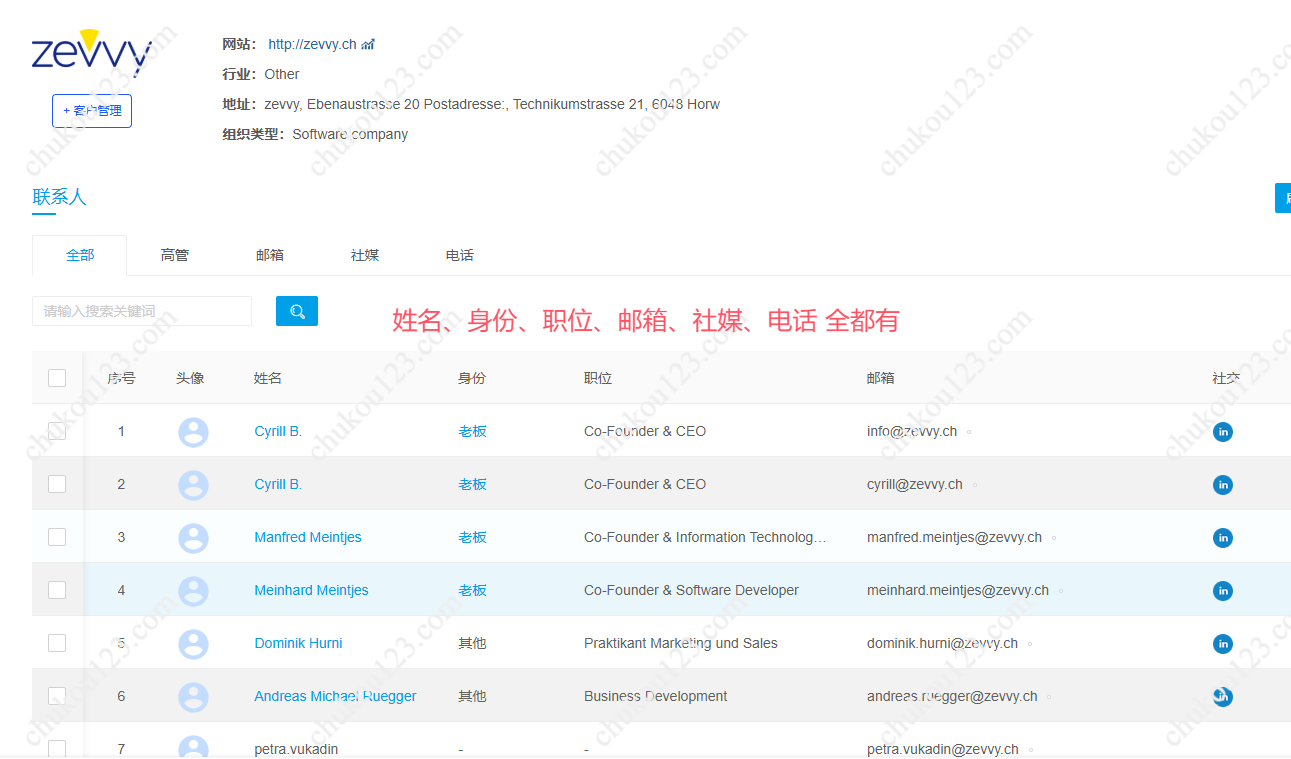Click avatar in row 2
Viewport: 1291px width, 759px height.
tap(193, 485)
